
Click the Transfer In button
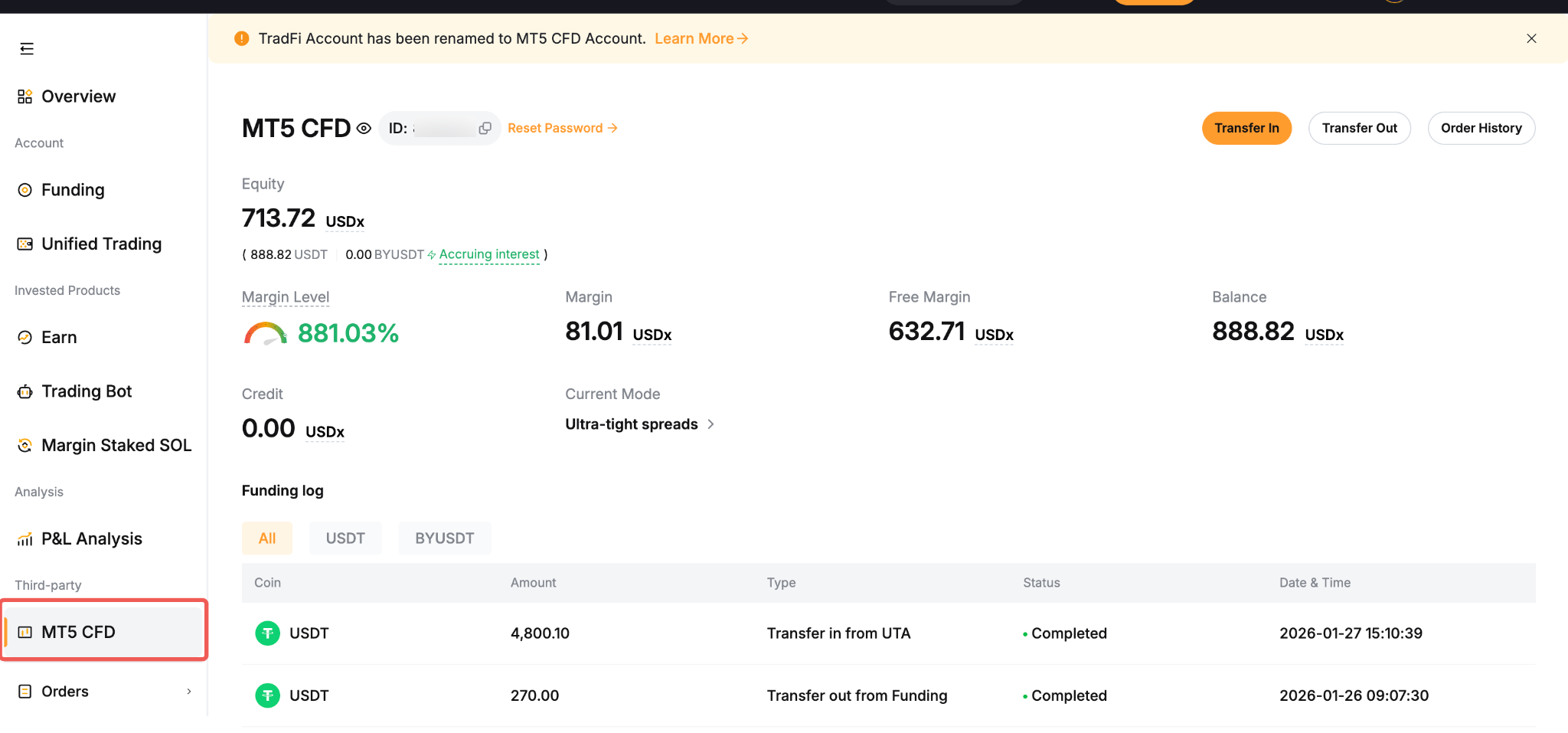(1246, 128)
